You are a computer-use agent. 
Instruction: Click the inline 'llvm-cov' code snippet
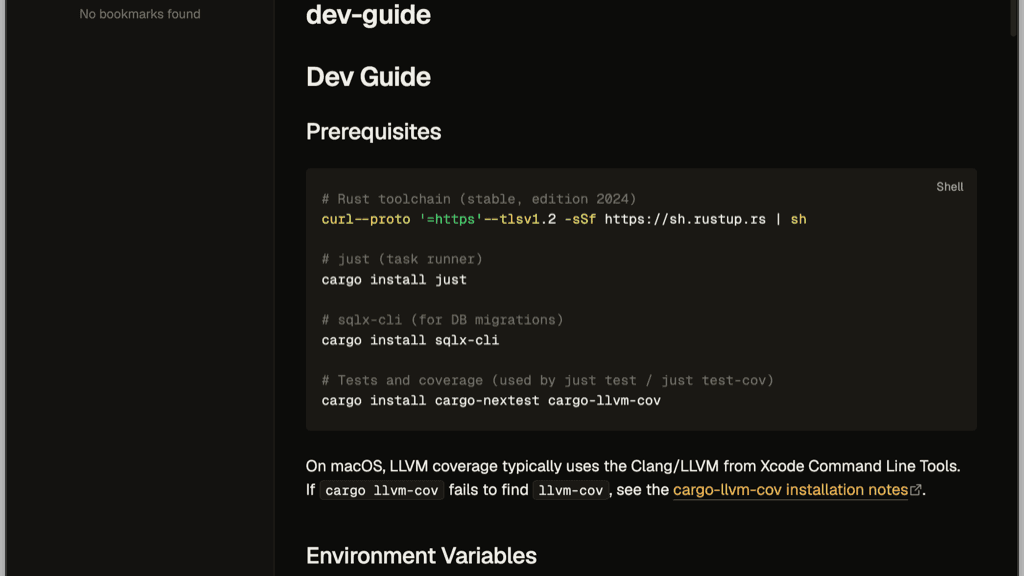tap(571, 490)
